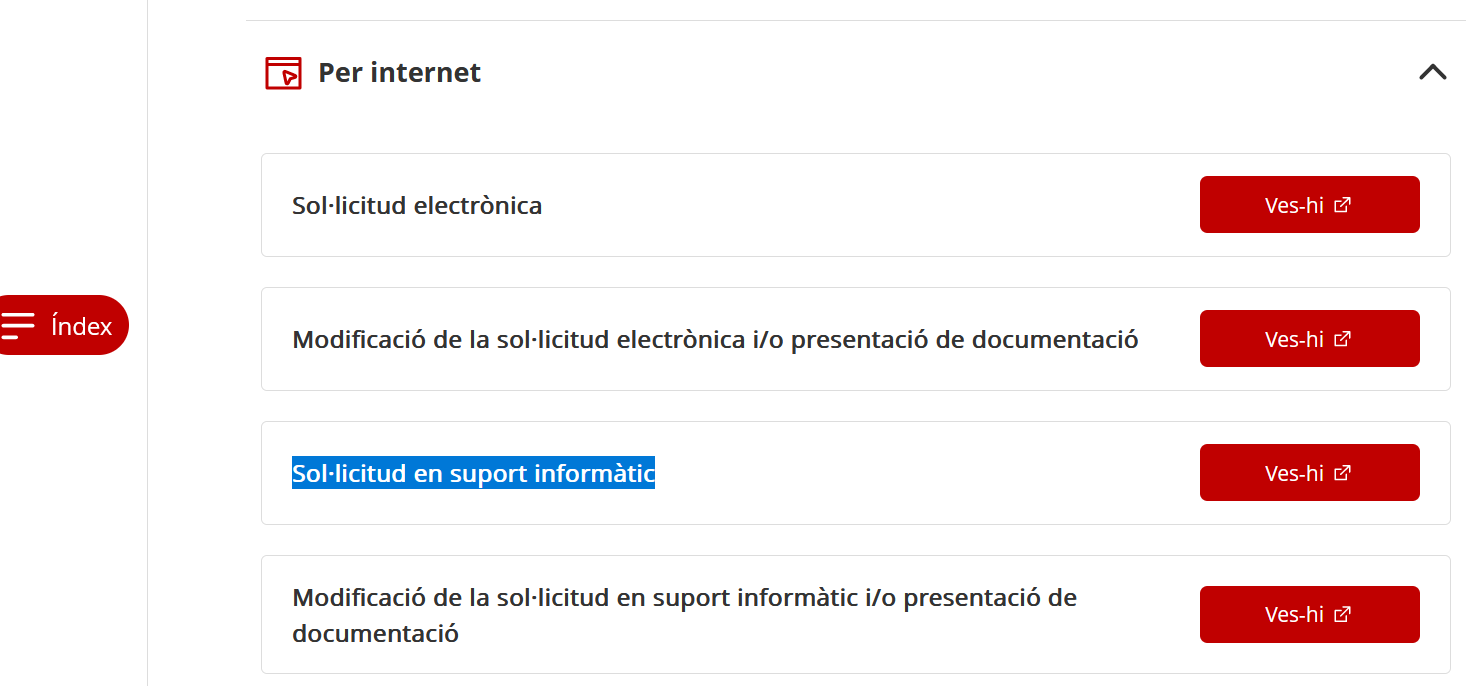Image resolution: width=1480 pixels, height=686 pixels.
Task: Toggle the Per internet heading text
Action: [x=399, y=73]
